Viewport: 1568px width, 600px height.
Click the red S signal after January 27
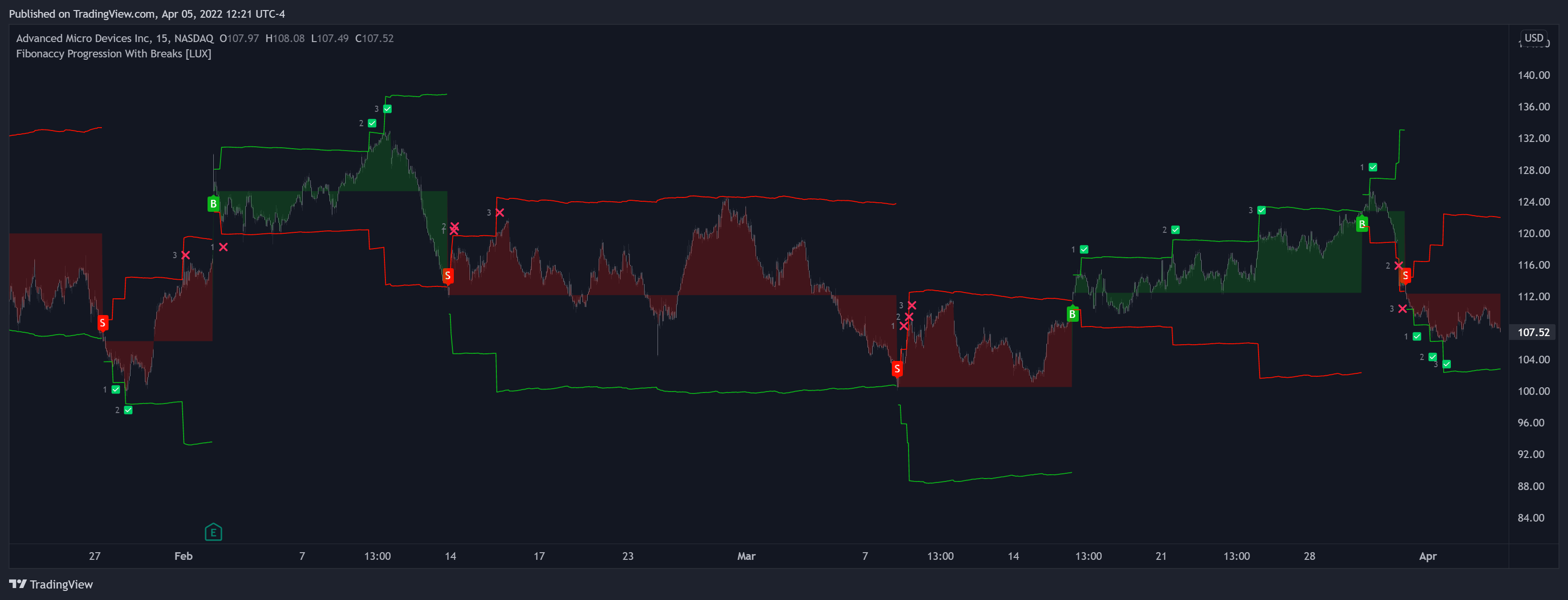tap(103, 323)
